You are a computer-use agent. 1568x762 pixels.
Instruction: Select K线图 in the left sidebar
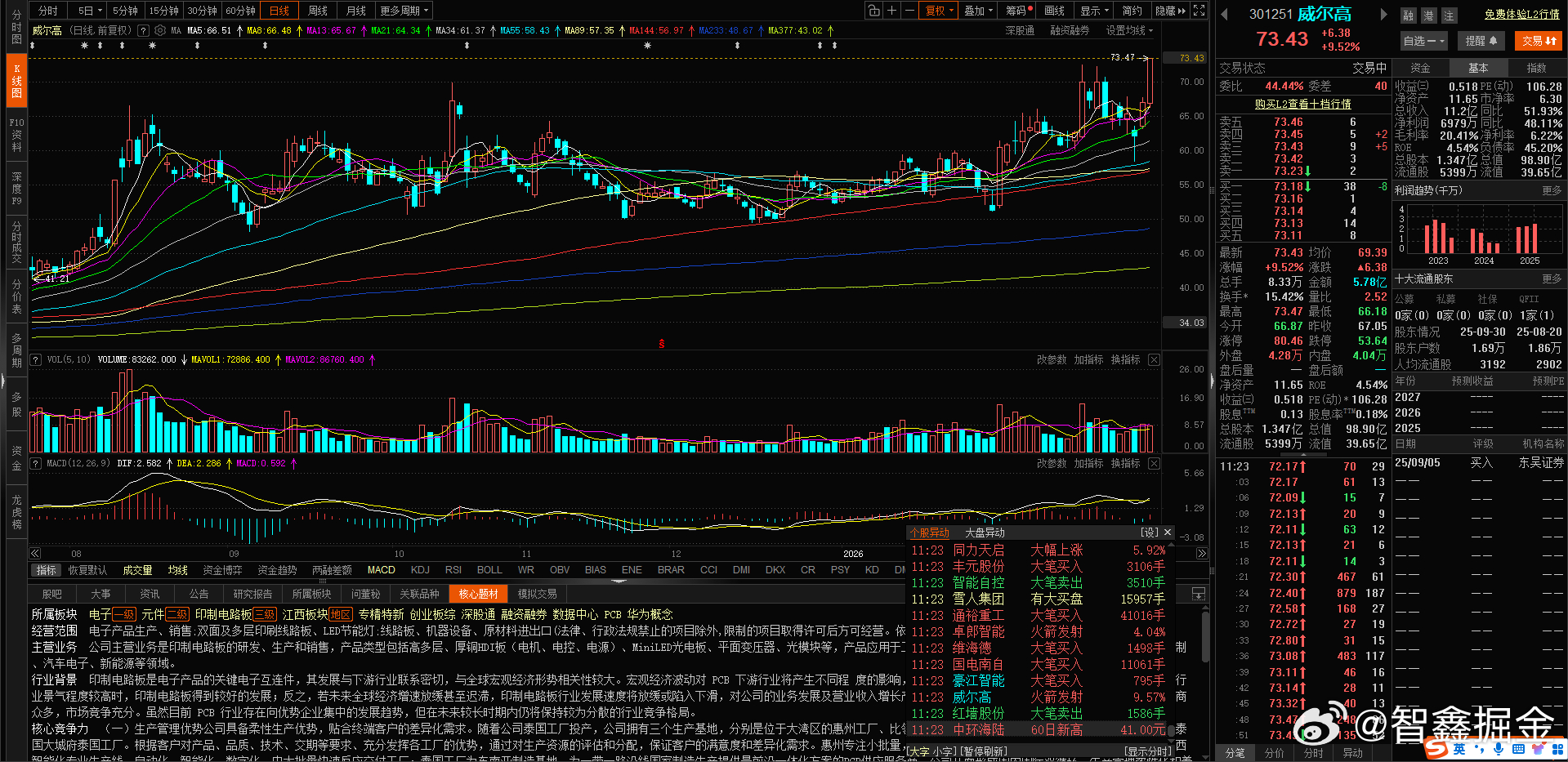(x=16, y=80)
